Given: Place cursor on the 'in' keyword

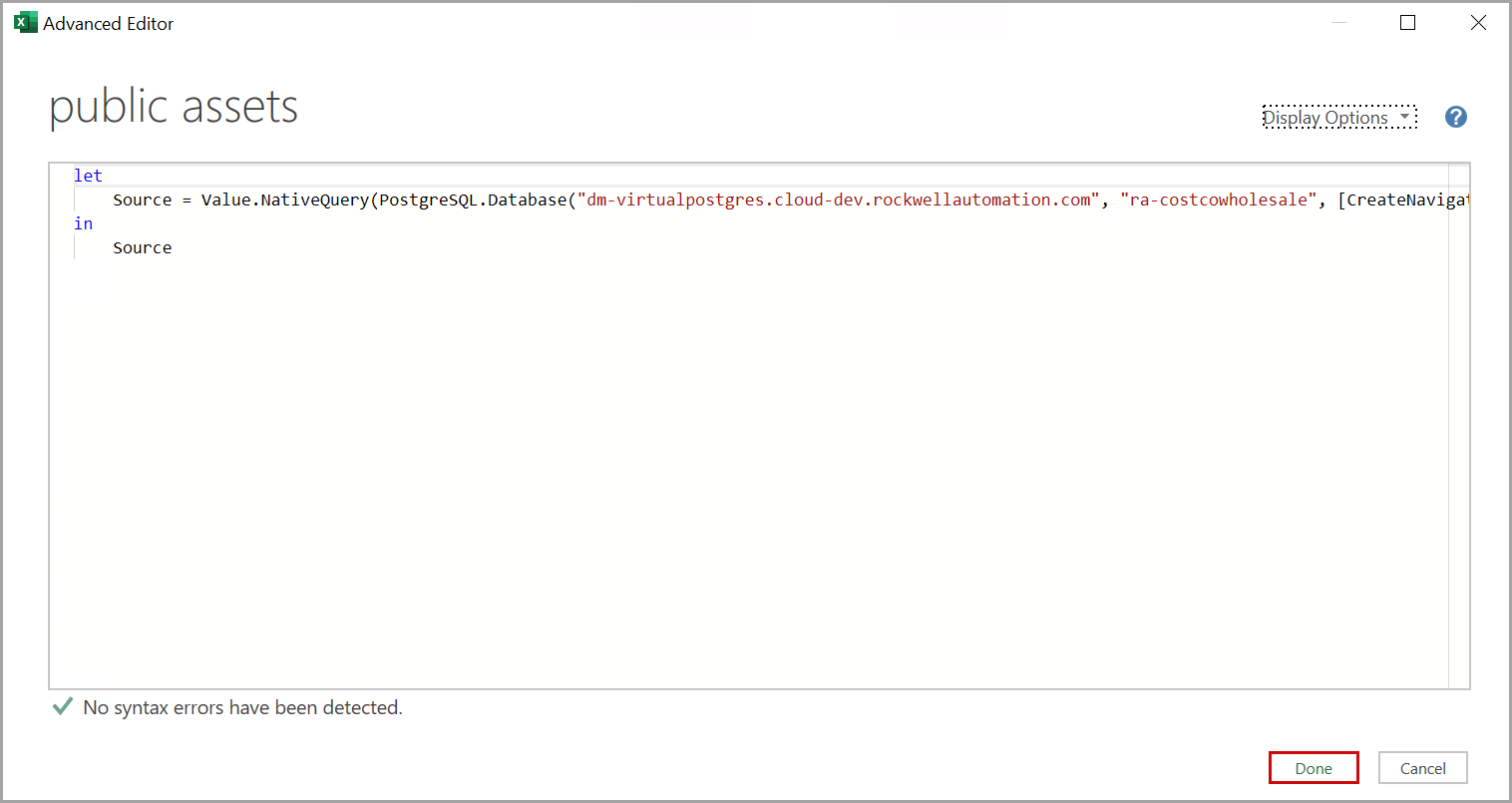Looking at the screenshot, I should tap(83, 223).
